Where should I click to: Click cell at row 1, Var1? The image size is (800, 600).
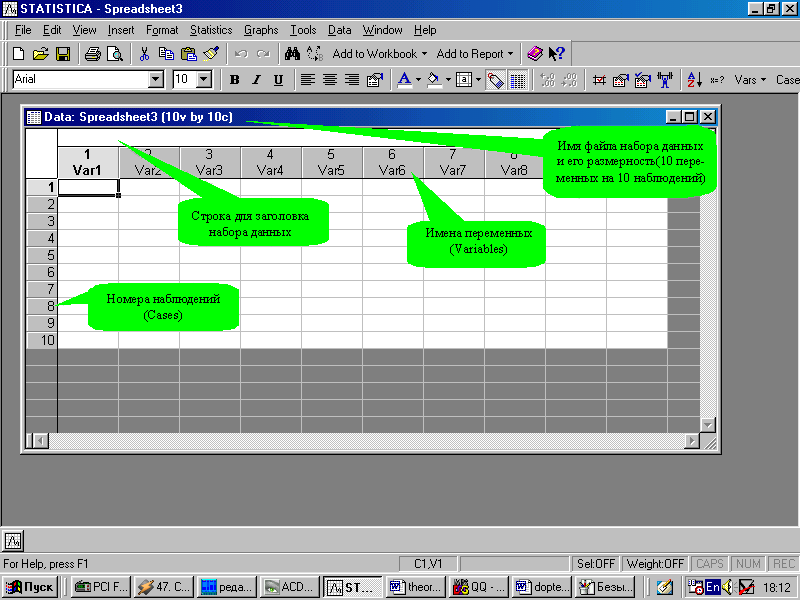coord(88,187)
